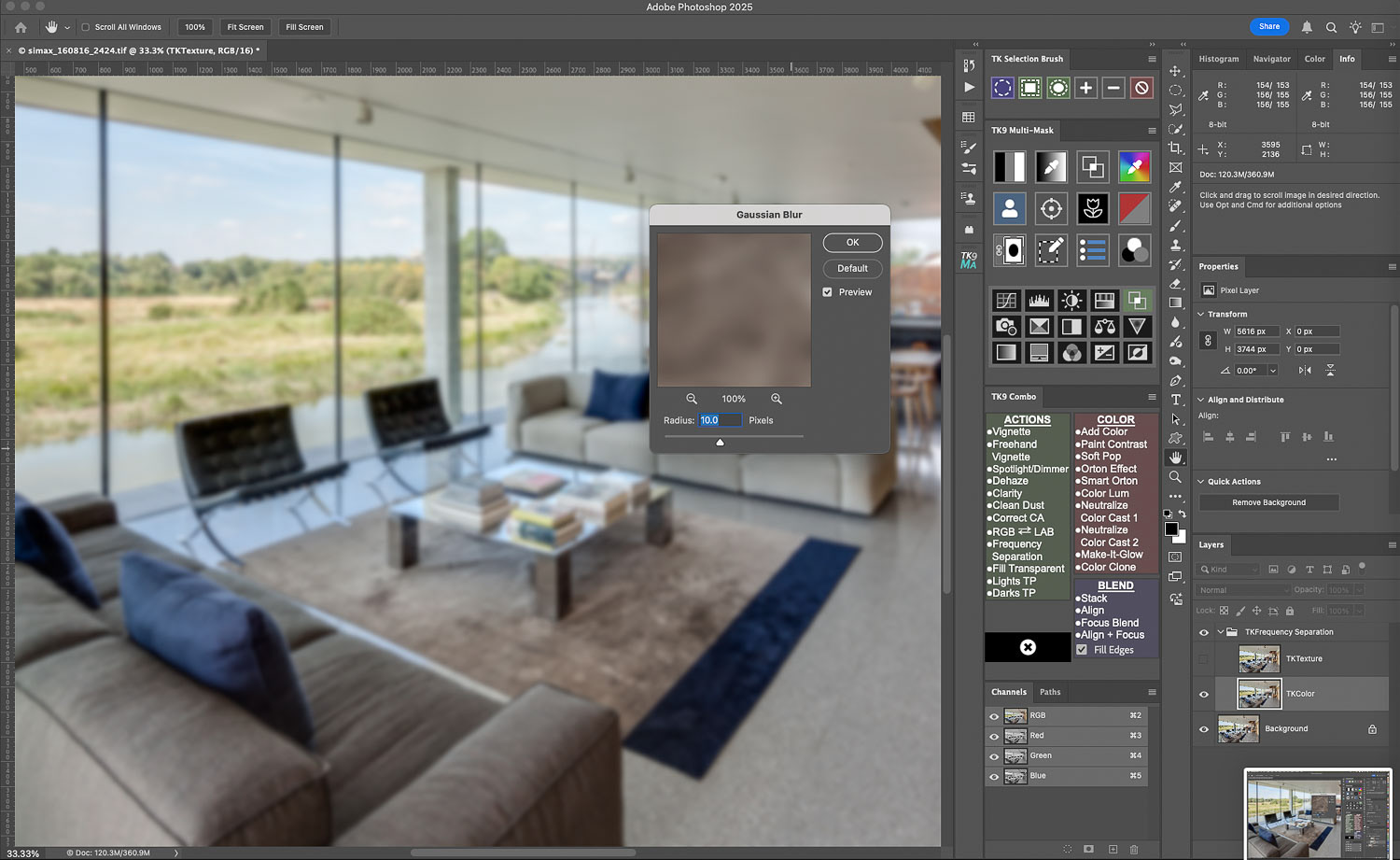The width and height of the screenshot is (1400, 860).
Task: Select the Zoom tool in the toolbar
Action: tap(1175, 477)
